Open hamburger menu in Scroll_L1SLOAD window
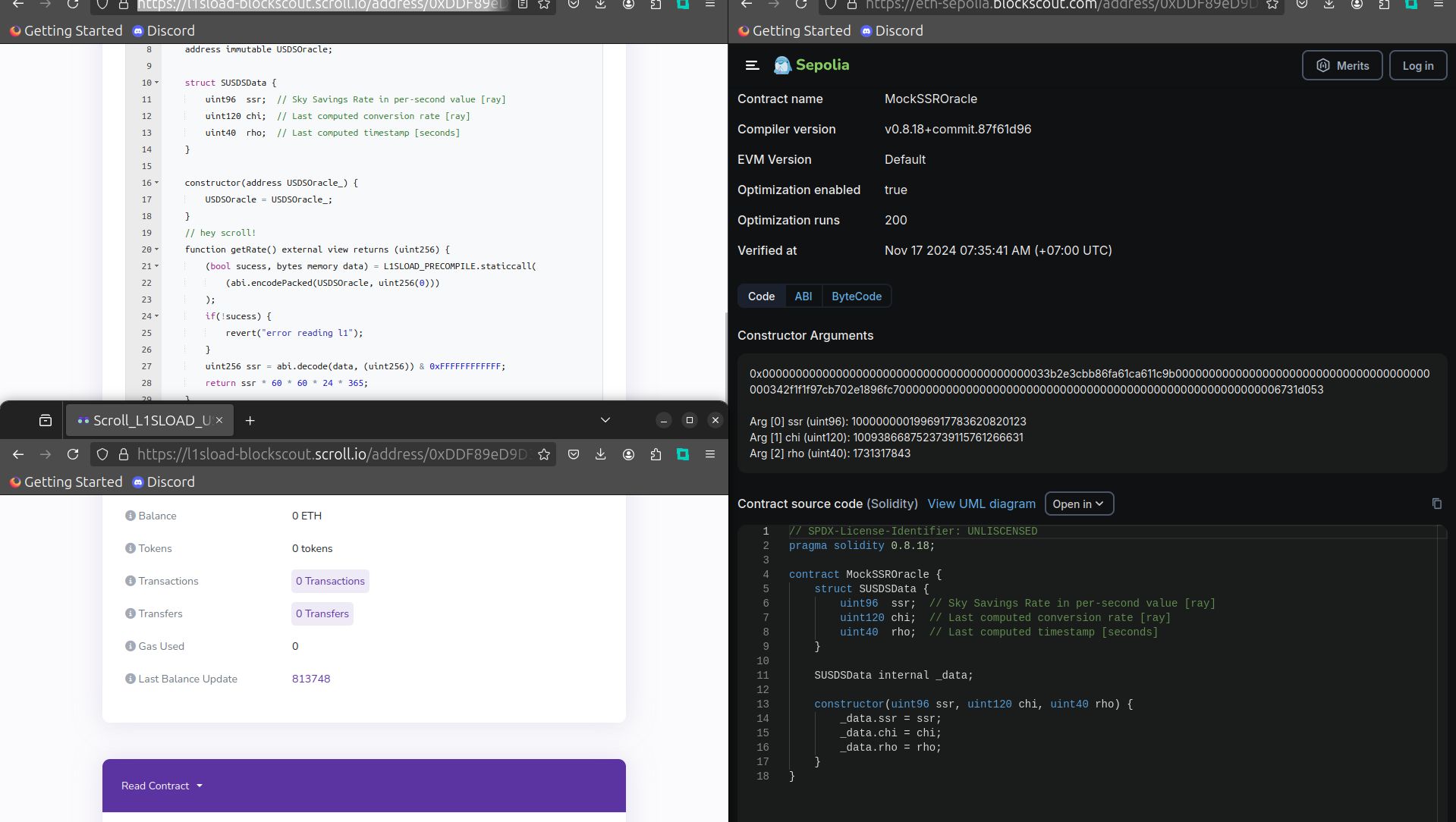 pos(710,454)
